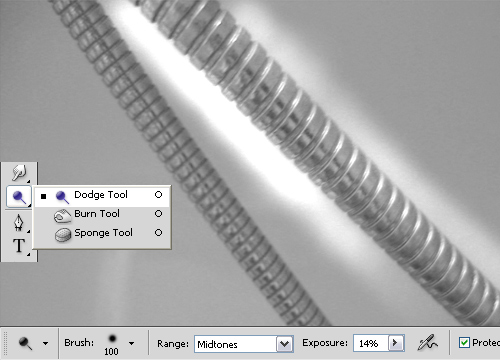
Task: Click the Exposure 14% input field
Action: pos(371,343)
